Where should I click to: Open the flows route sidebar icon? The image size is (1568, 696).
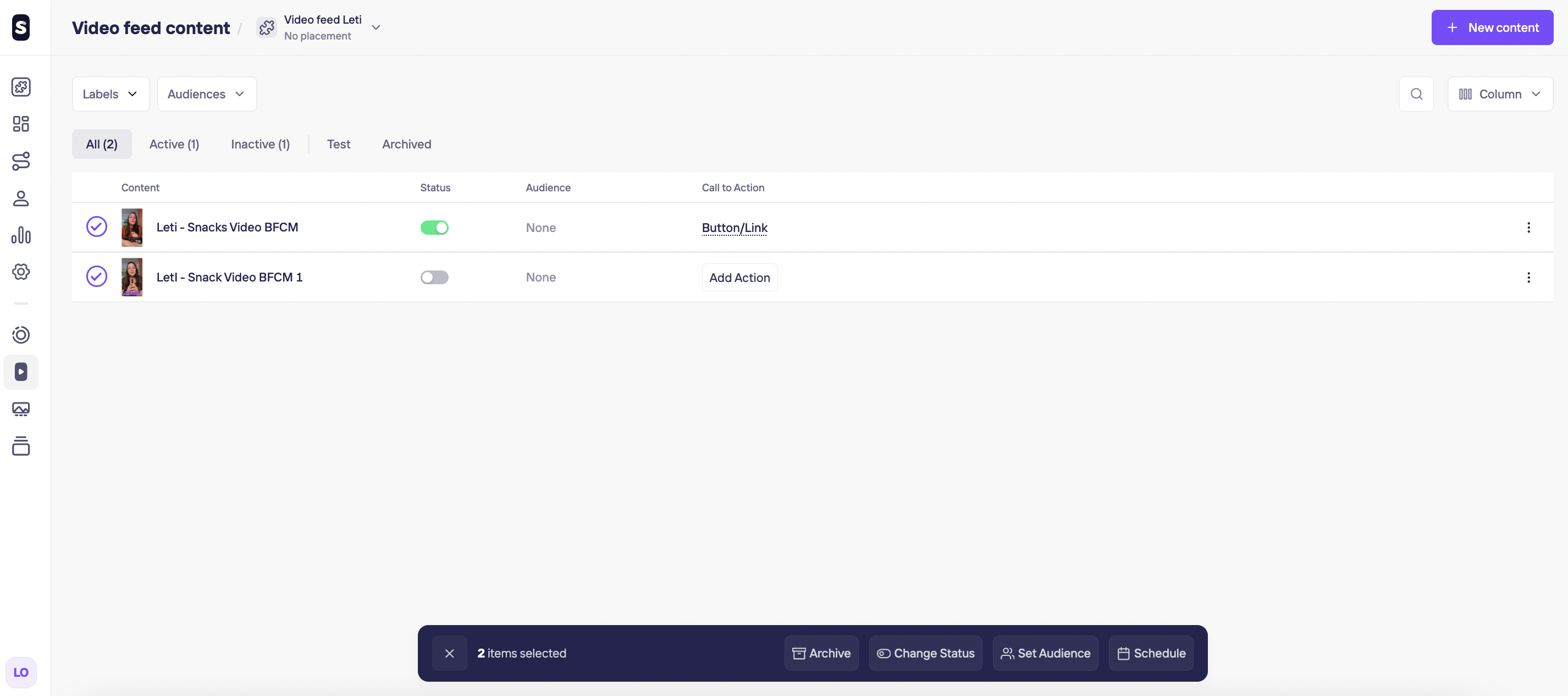(x=21, y=162)
